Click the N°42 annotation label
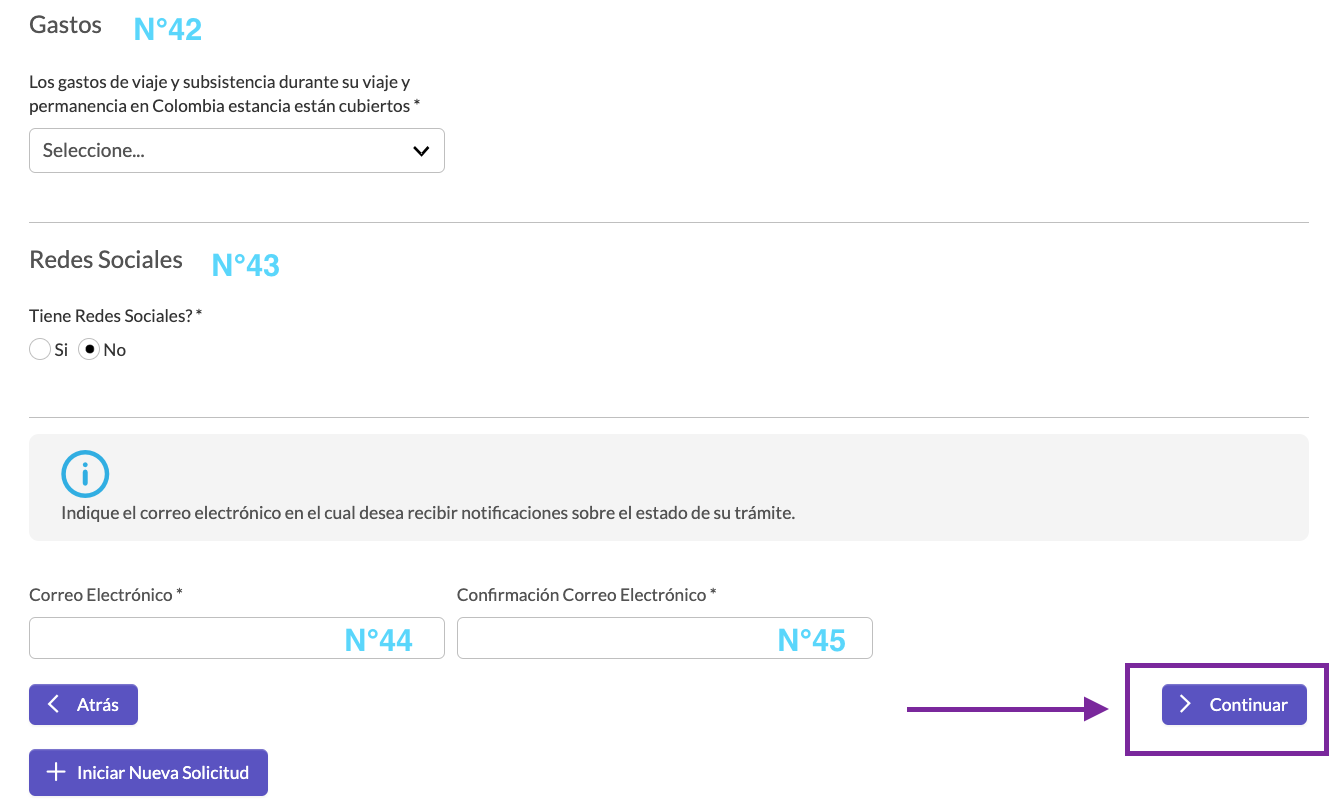1338x812 pixels. 168,30
